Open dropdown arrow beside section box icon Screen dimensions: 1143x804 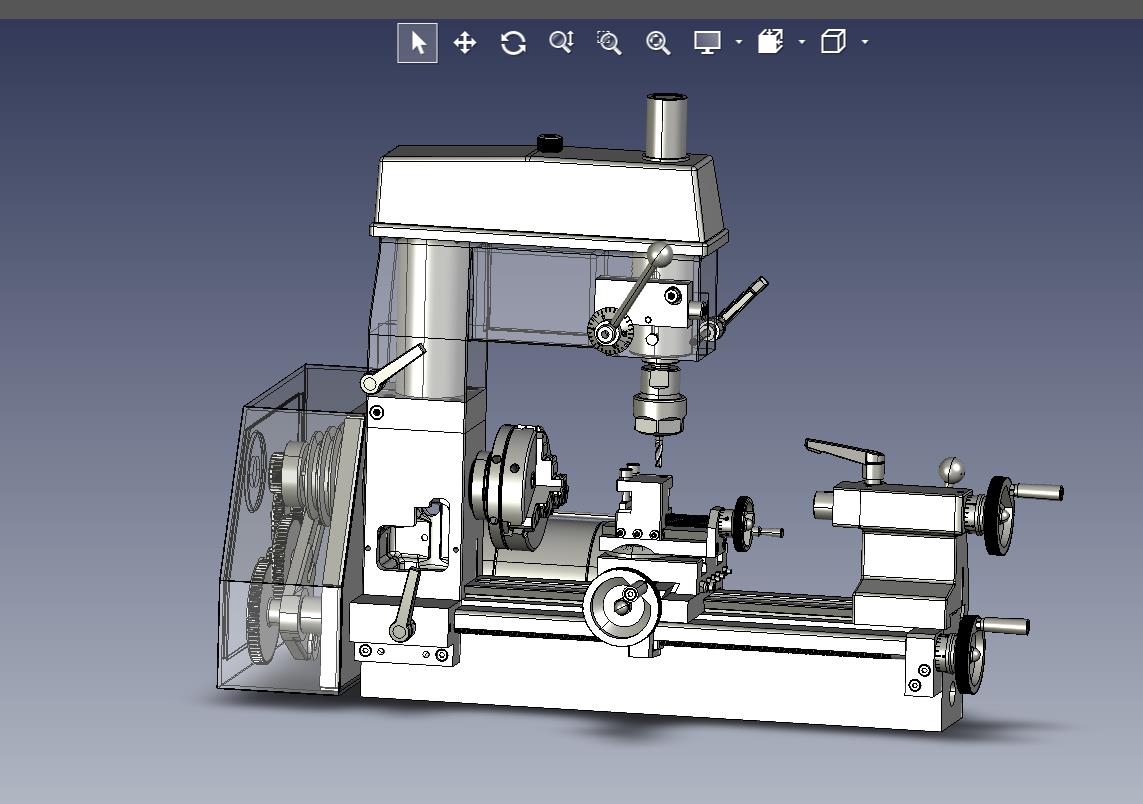point(802,42)
